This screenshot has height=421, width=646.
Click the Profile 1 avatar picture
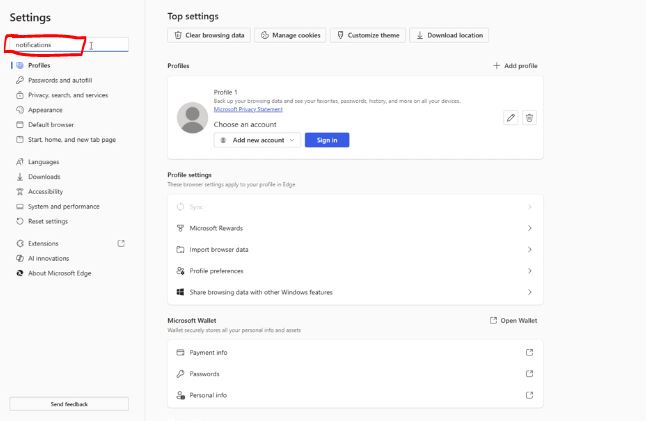pyautogui.click(x=192, y=118)
